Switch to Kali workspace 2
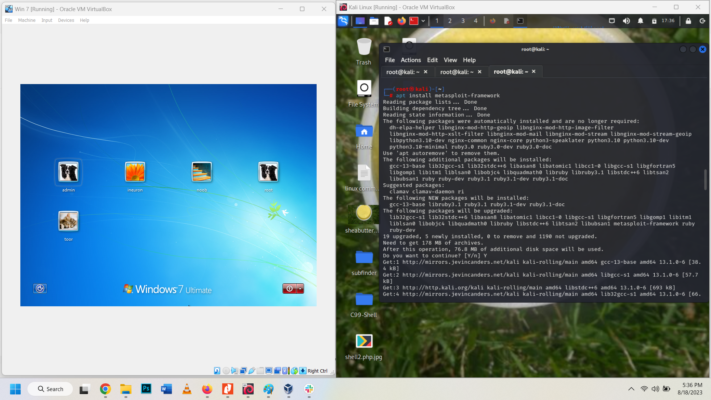Screen dimensions: 711x400 (450, 21)
